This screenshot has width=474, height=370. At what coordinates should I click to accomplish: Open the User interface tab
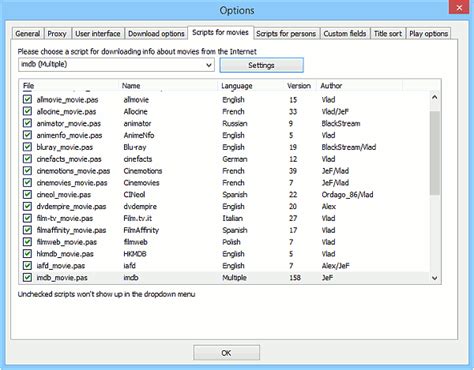(x=98, y=34)
